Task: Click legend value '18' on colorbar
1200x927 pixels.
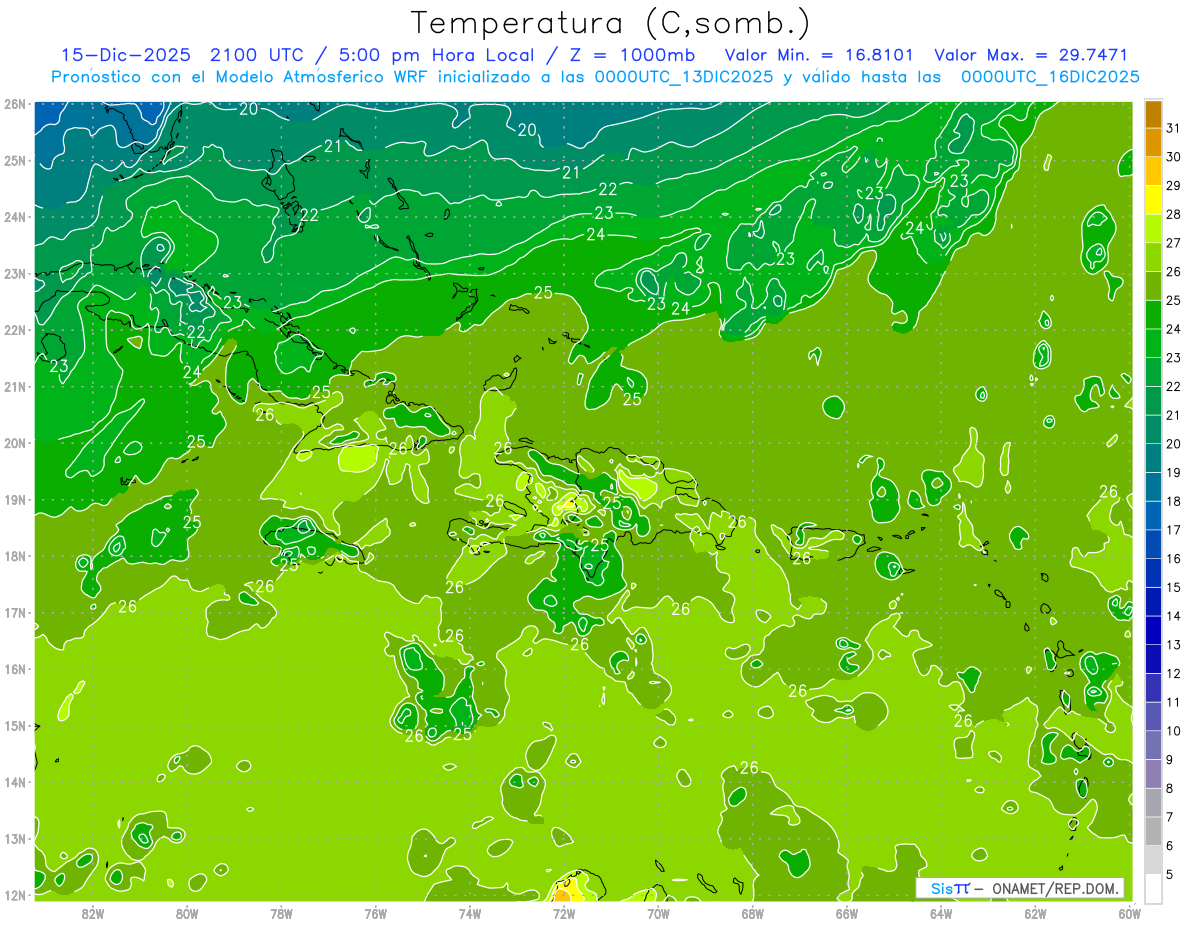Action: click(1173, 501)
